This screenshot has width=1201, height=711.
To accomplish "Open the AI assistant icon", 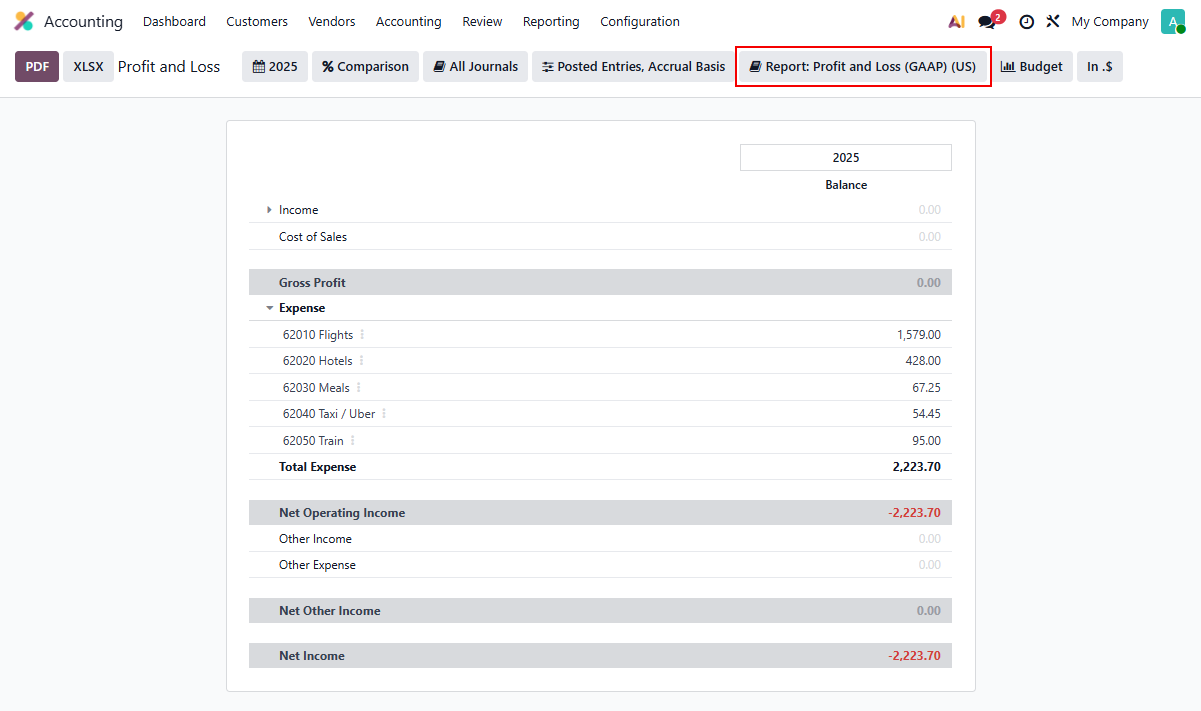I will [956, 22].
